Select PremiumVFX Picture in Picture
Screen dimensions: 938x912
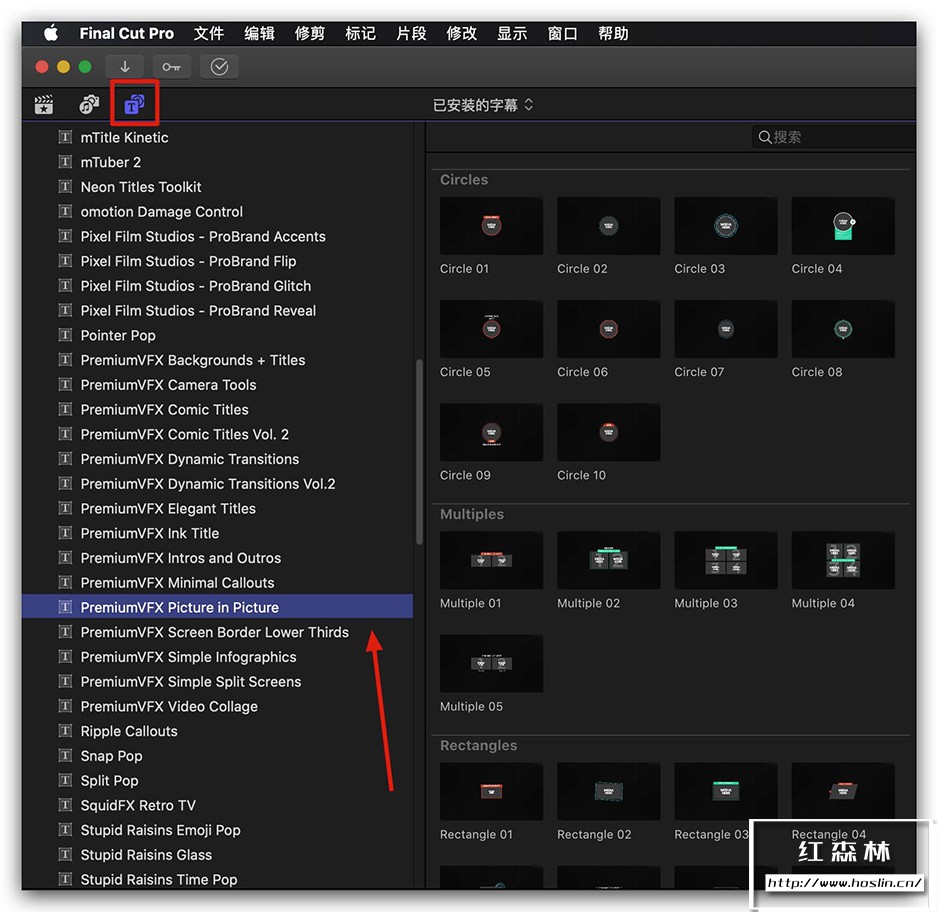click(x=217, y=607)
